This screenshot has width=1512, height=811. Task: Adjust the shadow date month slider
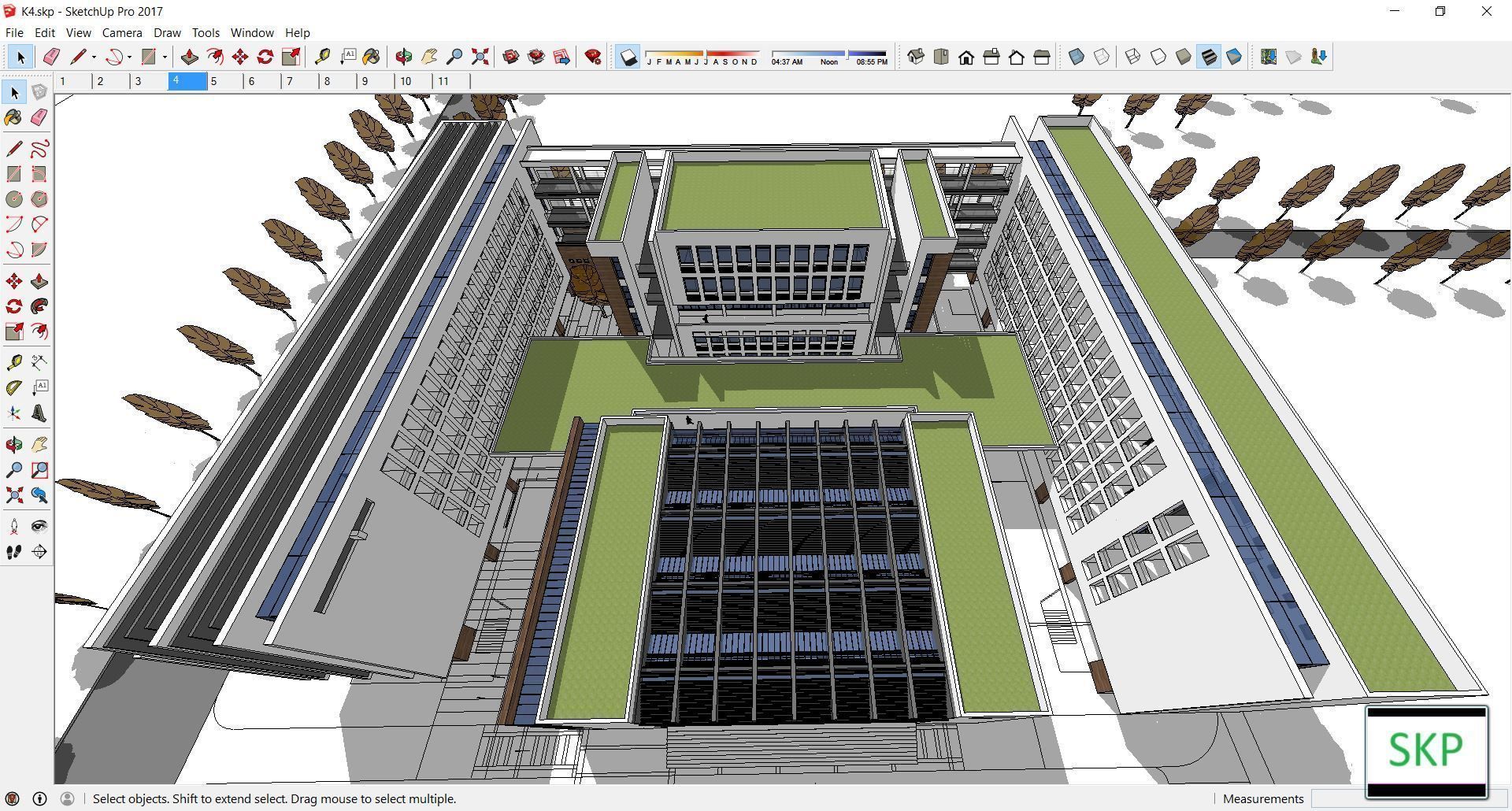[702, 57]
